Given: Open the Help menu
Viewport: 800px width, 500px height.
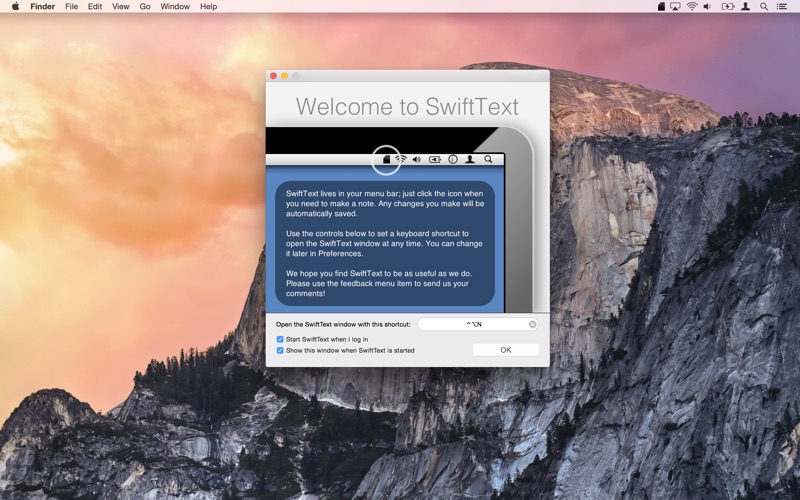Looking at the screenshot, I should 208,7.
